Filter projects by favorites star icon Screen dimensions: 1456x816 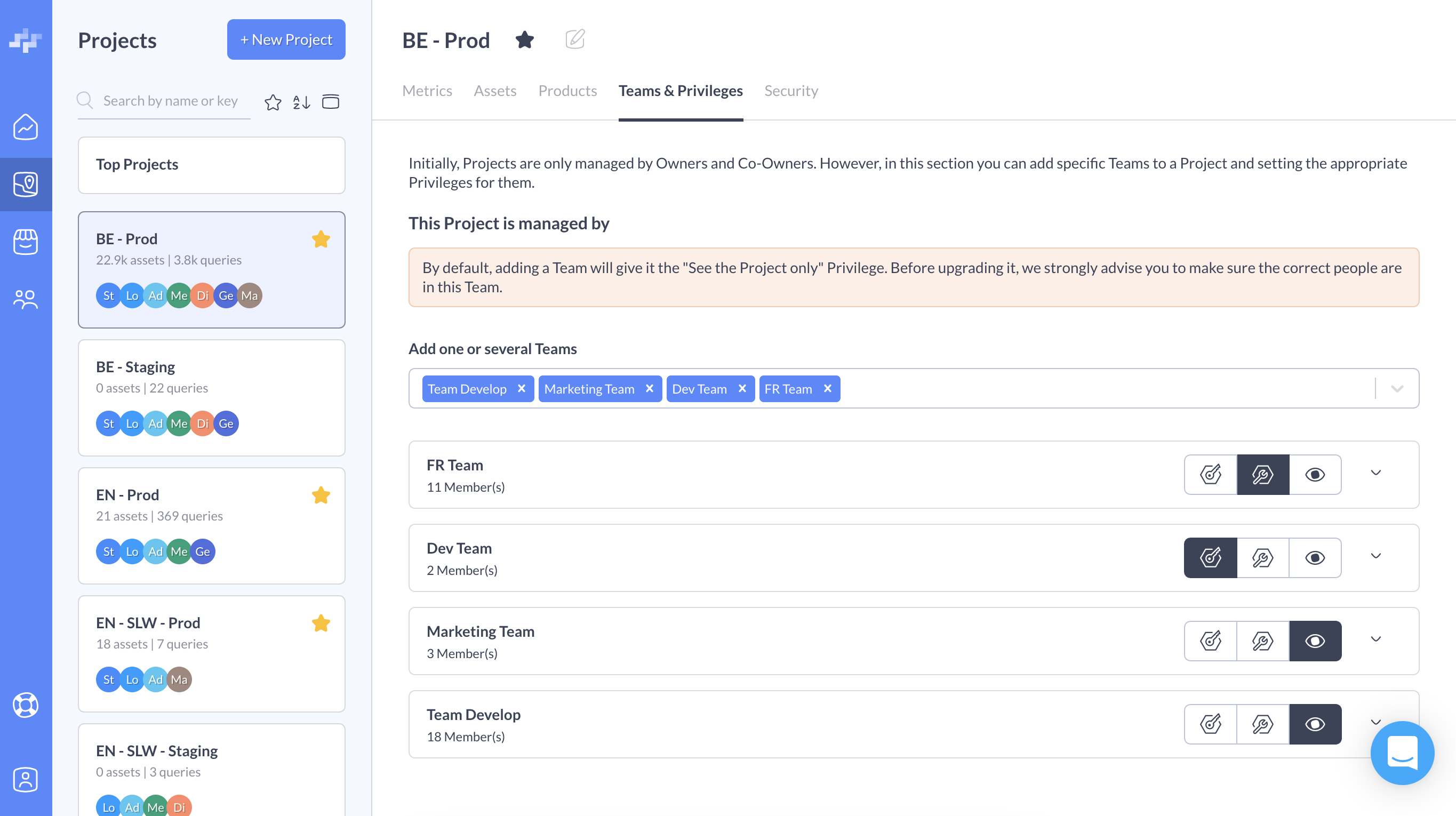pos(273,102)
